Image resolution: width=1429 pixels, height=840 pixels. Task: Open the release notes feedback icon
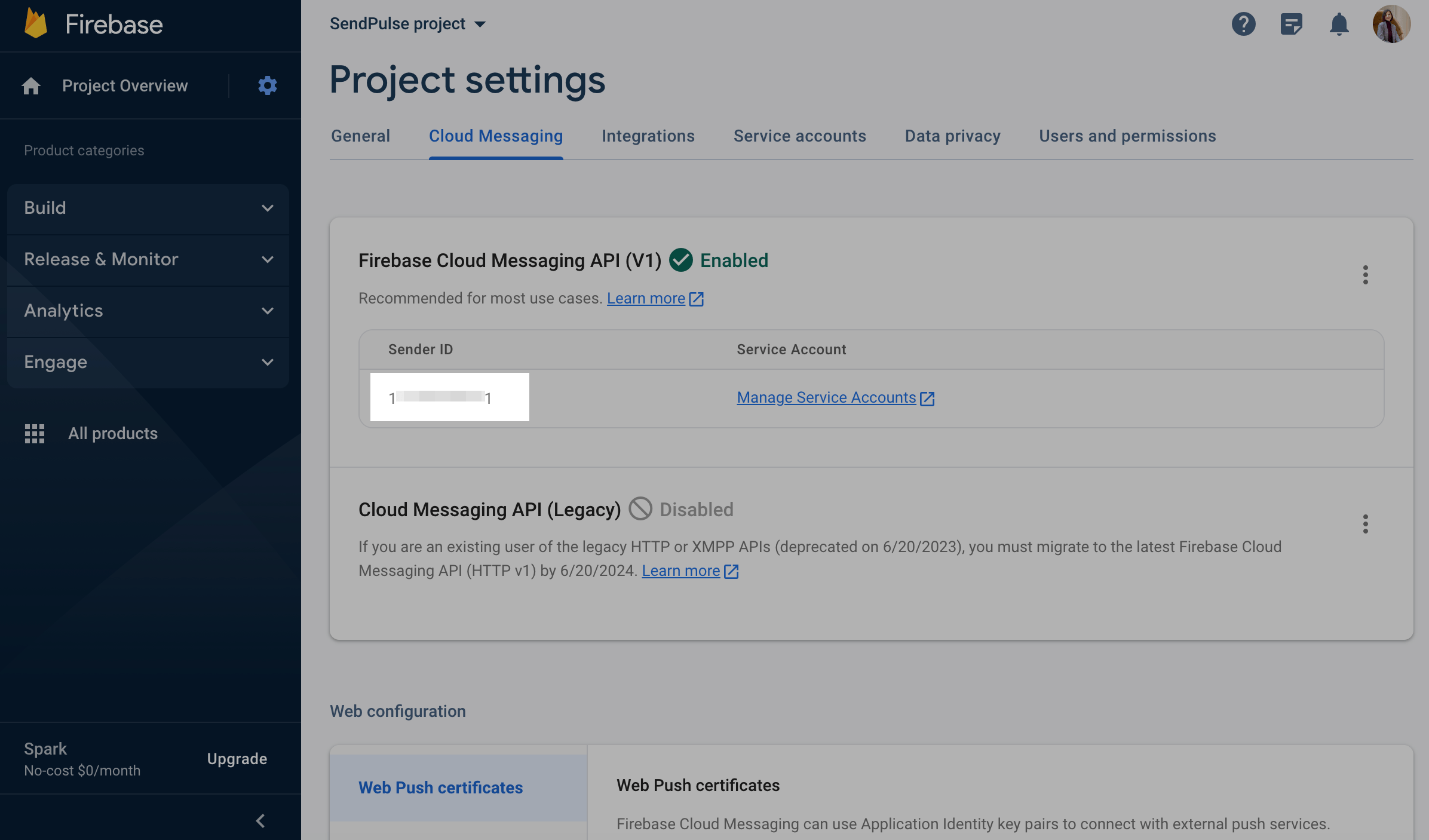pyautogui.click(x=1291, y=24)
